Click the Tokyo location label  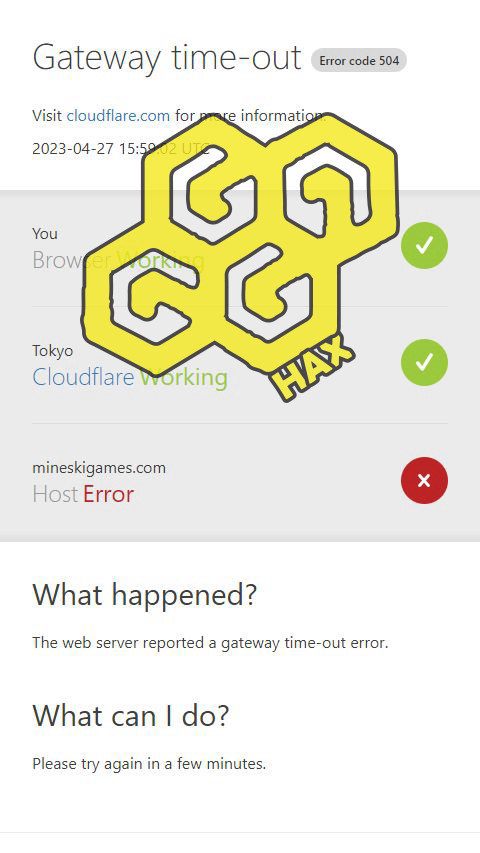(x=52, y=351)
